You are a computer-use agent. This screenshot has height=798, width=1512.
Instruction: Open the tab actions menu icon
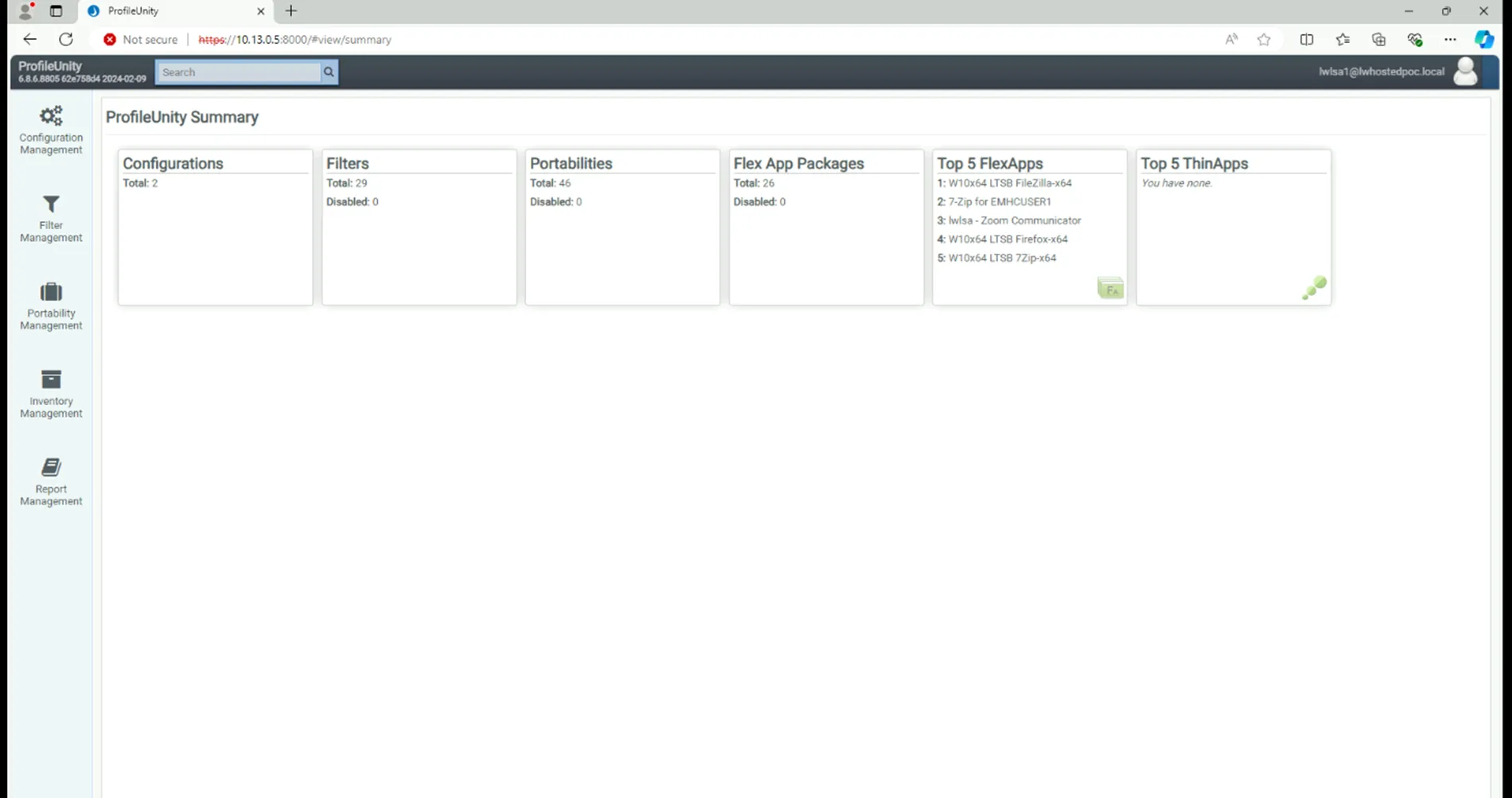[x=56, y=11]
